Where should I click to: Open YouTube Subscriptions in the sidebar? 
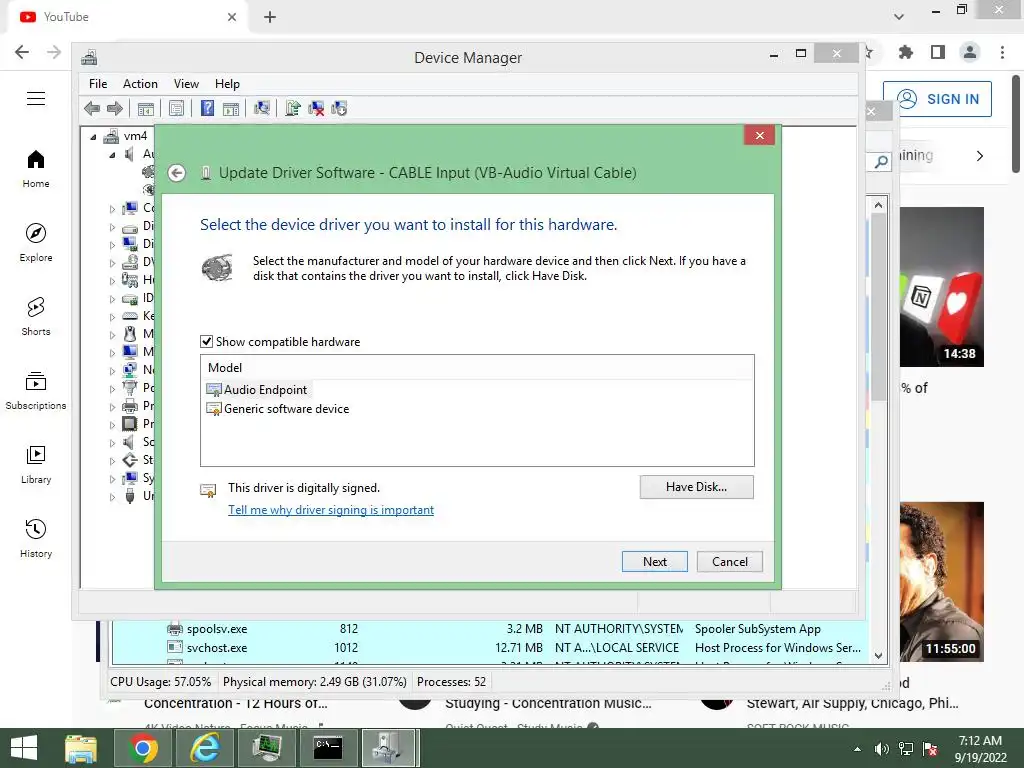[36, 390]
